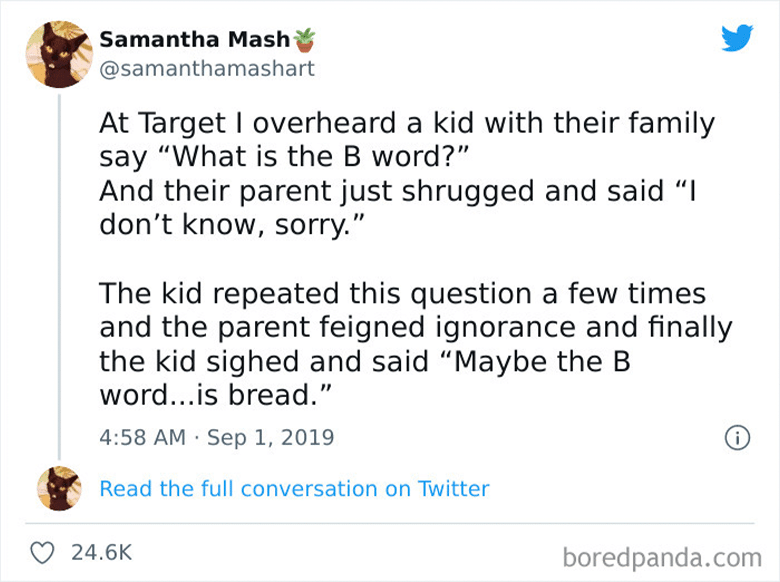
Task: Read the full conversation on Twitter
Action: (x=295, y=489)
